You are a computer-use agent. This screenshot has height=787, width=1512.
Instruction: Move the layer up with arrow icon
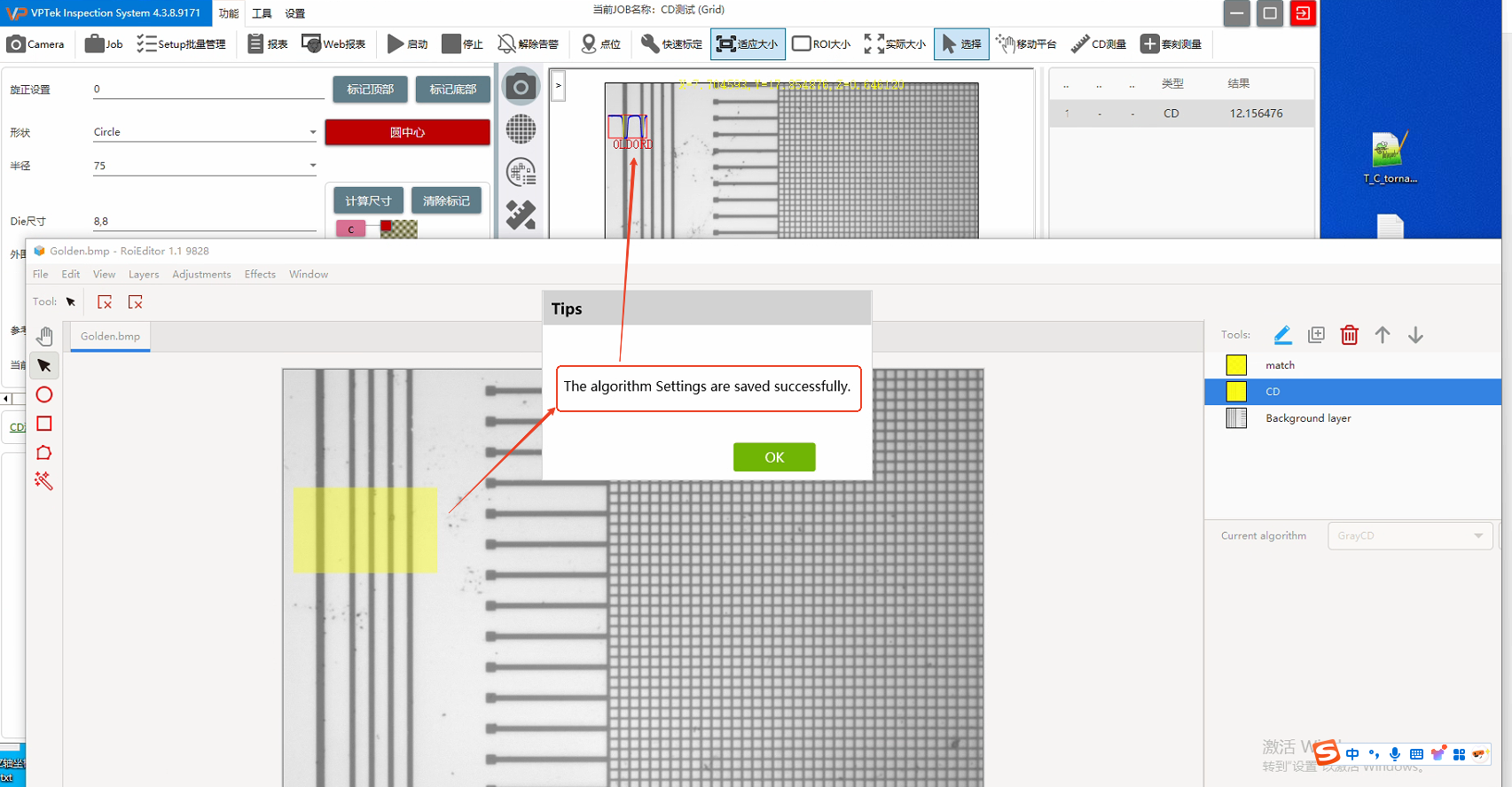(x=1382, y=335)
